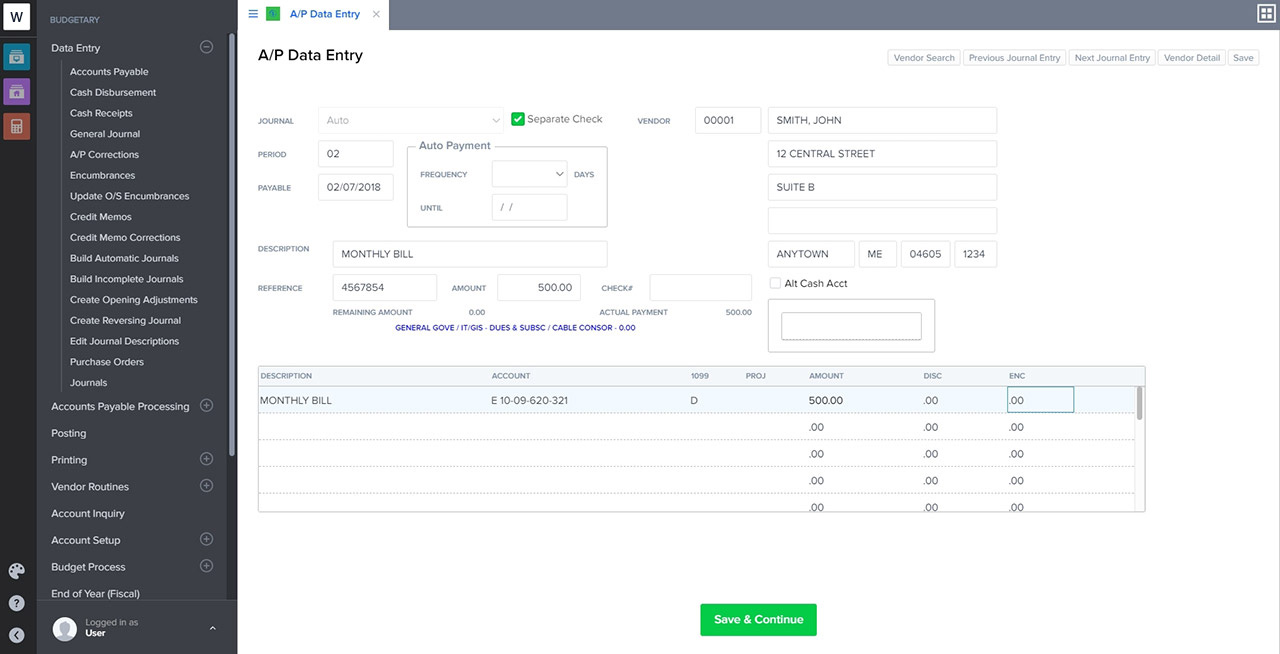Open the teal module icon in left rail
The width and height of the screenshot is (1280, 654).
[17, 57]
